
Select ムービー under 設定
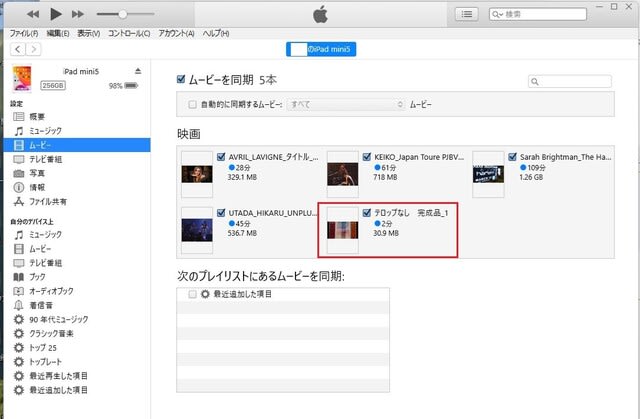tap(77, 145)
